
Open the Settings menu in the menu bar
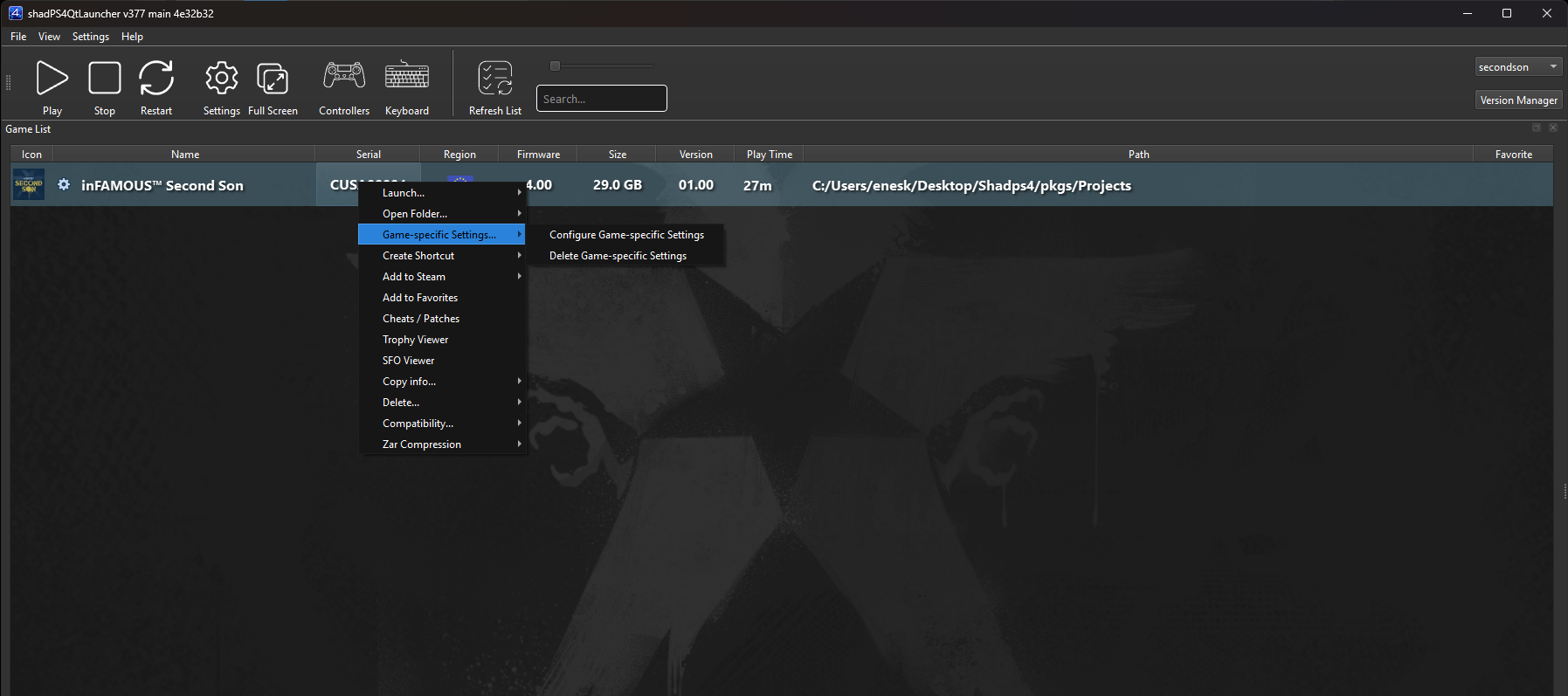pyautogui.click(x=91, y=37)
